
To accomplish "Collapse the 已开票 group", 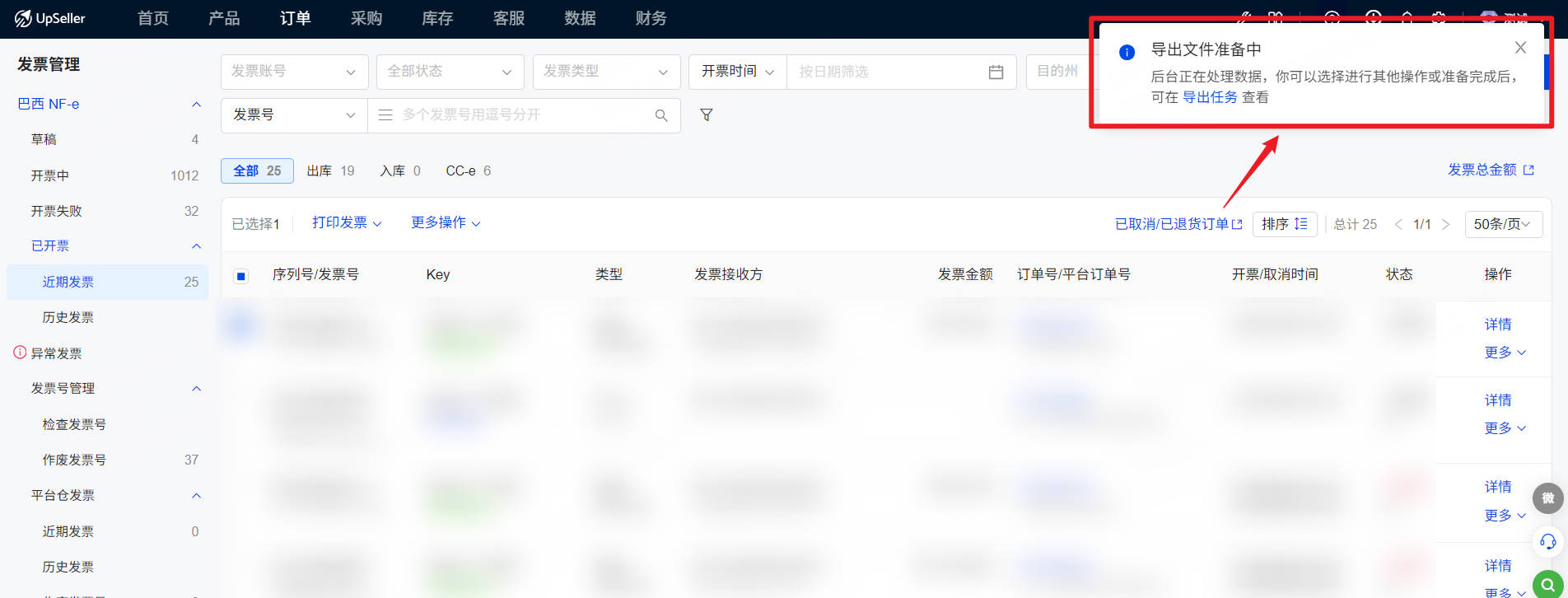I will click(196, 246).
